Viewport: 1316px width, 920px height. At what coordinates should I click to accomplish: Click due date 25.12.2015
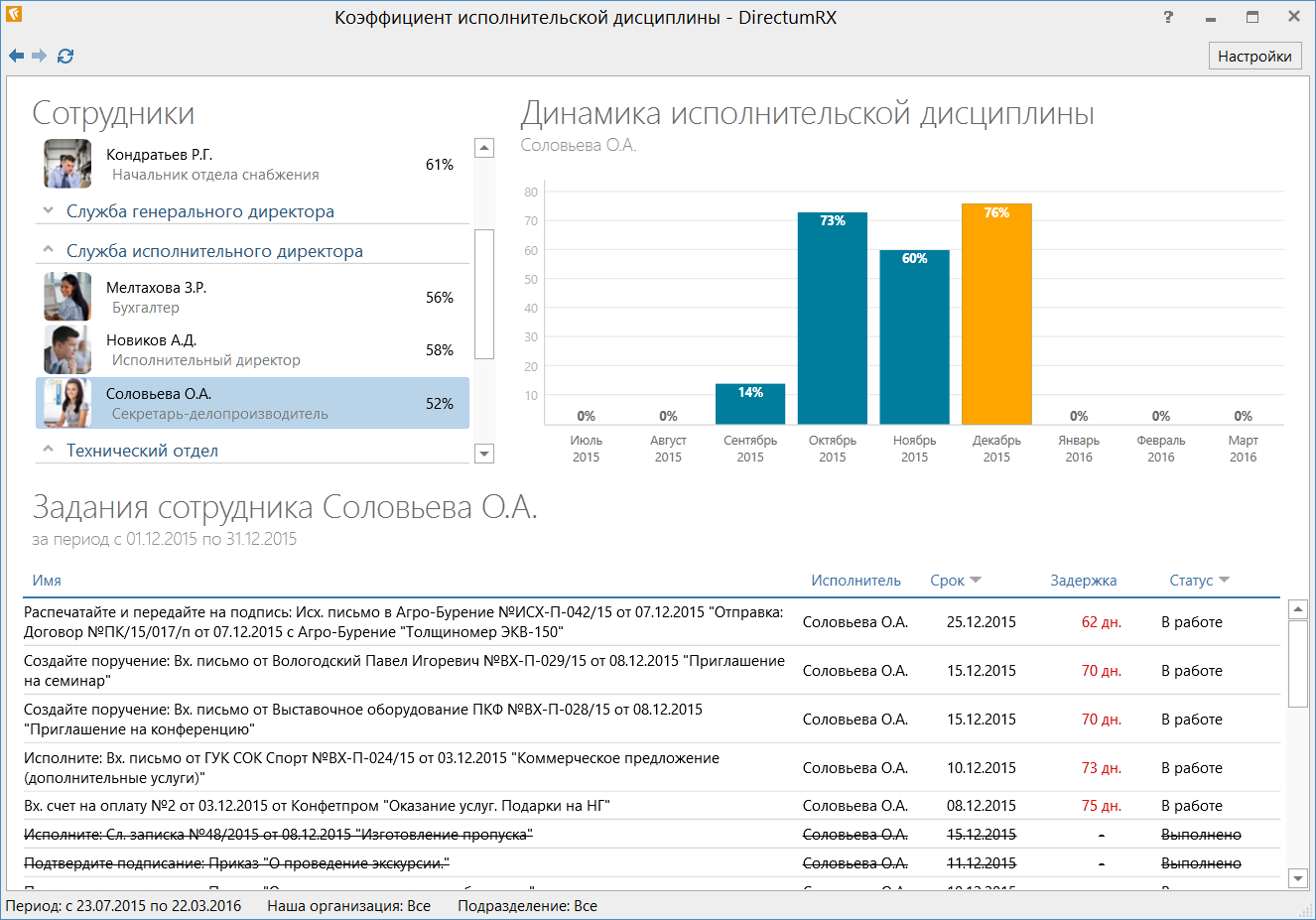click(982, 622)
